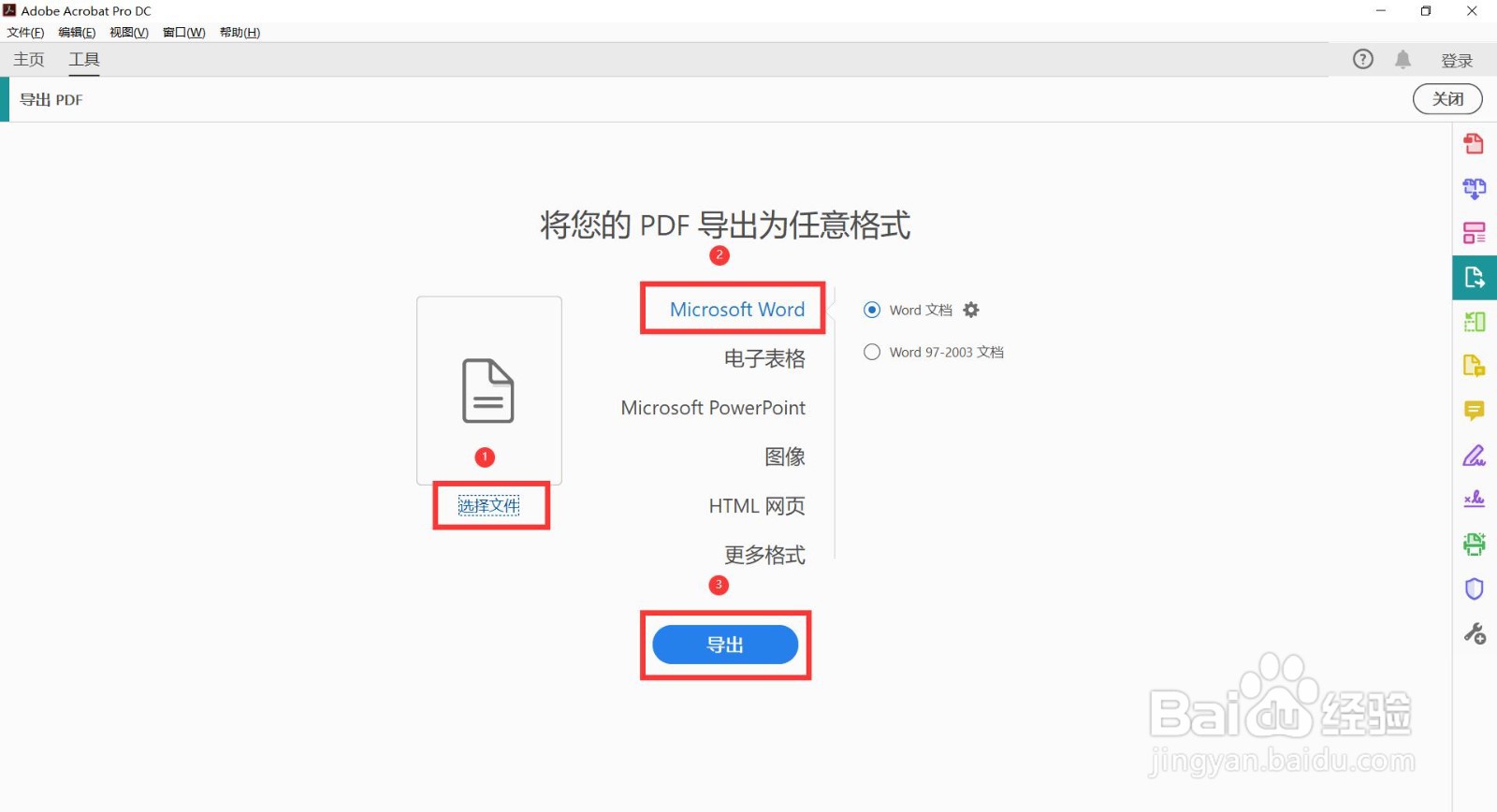This screenshot has height=812, width=1497.
Task: Click the 登录 sign-in button
Action: (1457, 61)
